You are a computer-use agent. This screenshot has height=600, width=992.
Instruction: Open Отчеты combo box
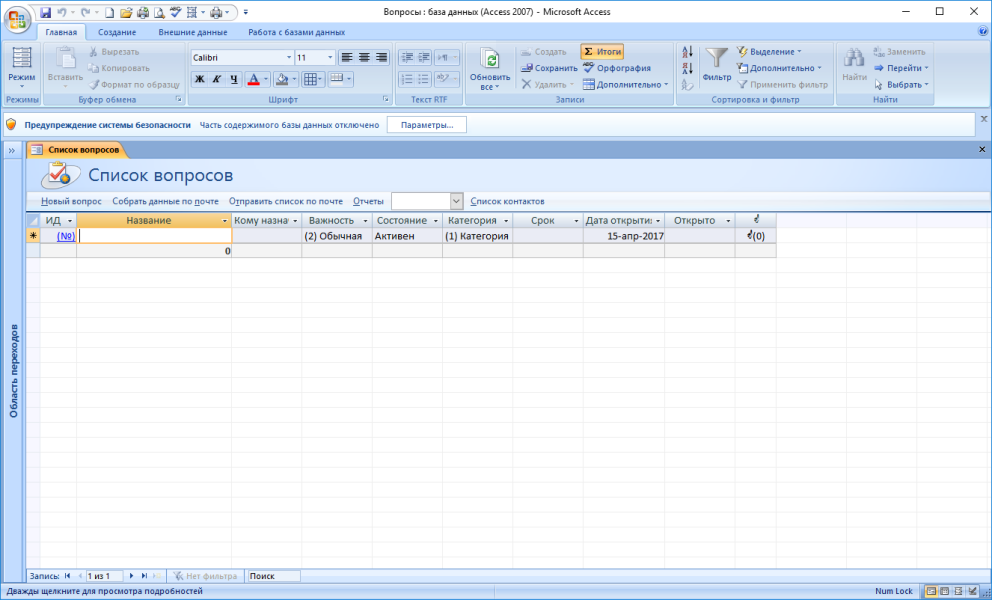428,201
